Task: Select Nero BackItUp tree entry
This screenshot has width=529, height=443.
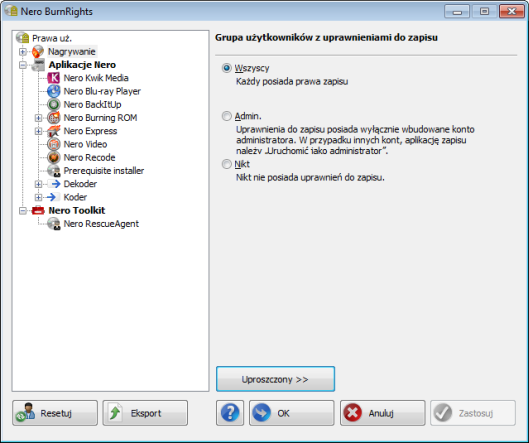Action: (x=92, y=104)
